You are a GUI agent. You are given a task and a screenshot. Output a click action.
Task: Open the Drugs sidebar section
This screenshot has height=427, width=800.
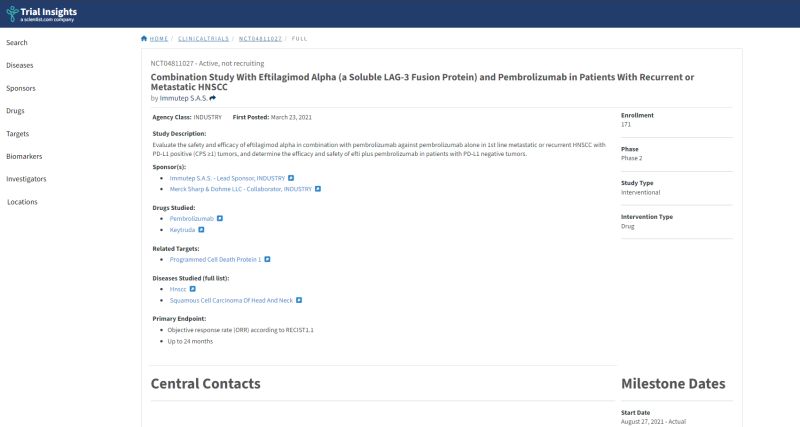tap(16, 111)
